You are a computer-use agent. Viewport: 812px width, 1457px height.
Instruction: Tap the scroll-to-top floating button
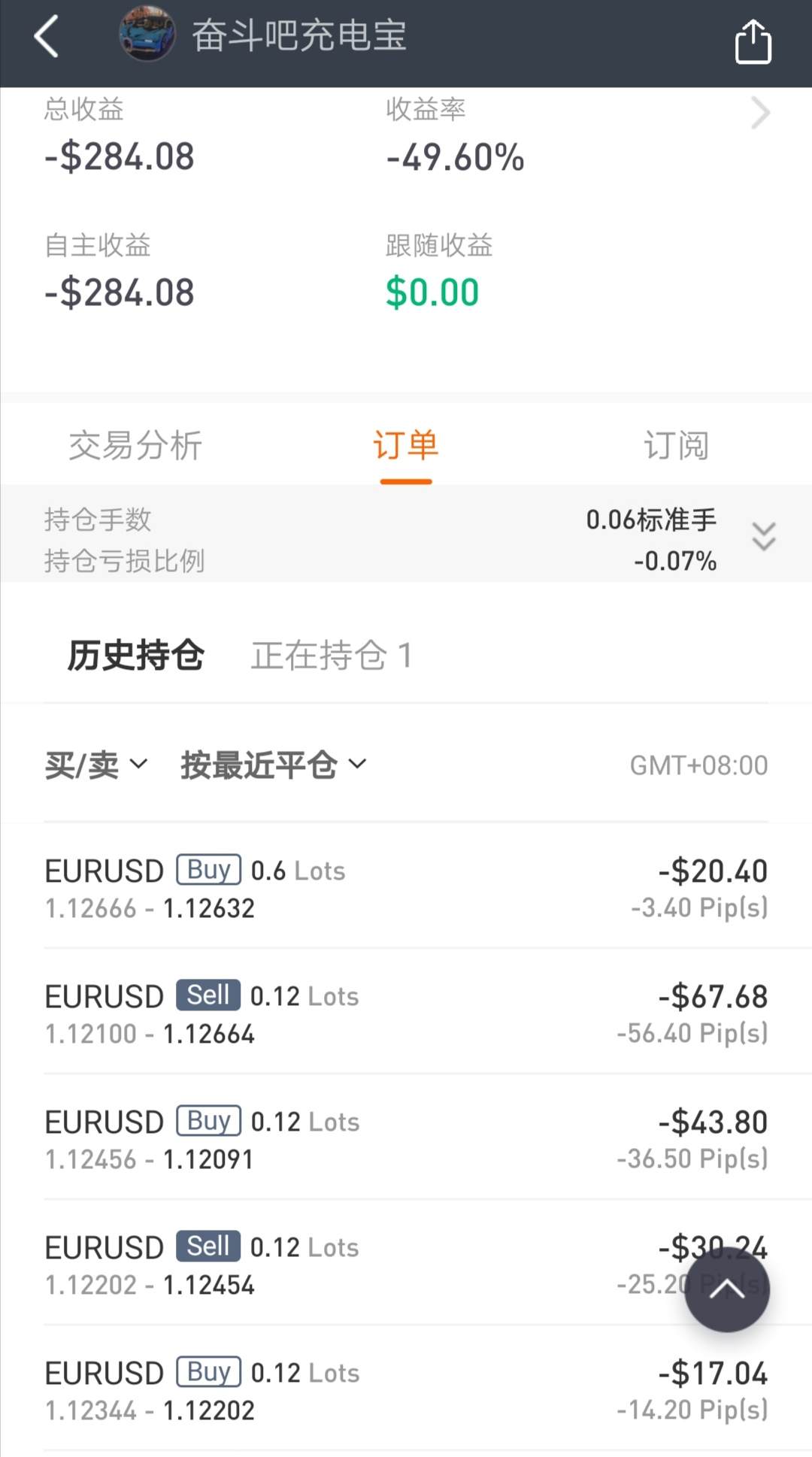pos(727,1289)
